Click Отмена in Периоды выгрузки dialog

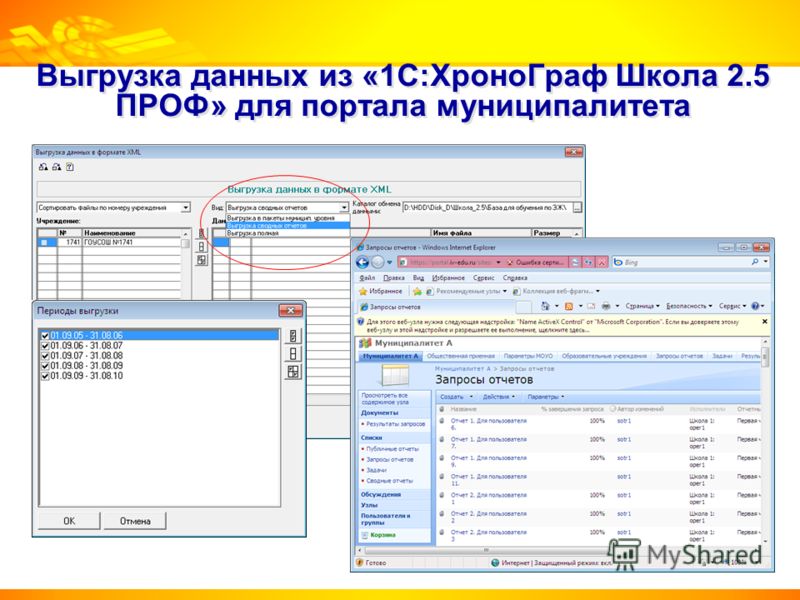[x=135, y=521]
